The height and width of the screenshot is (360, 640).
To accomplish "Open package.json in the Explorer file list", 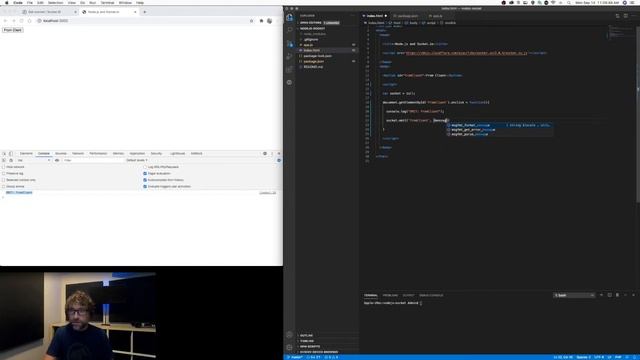I will point(328,61).
